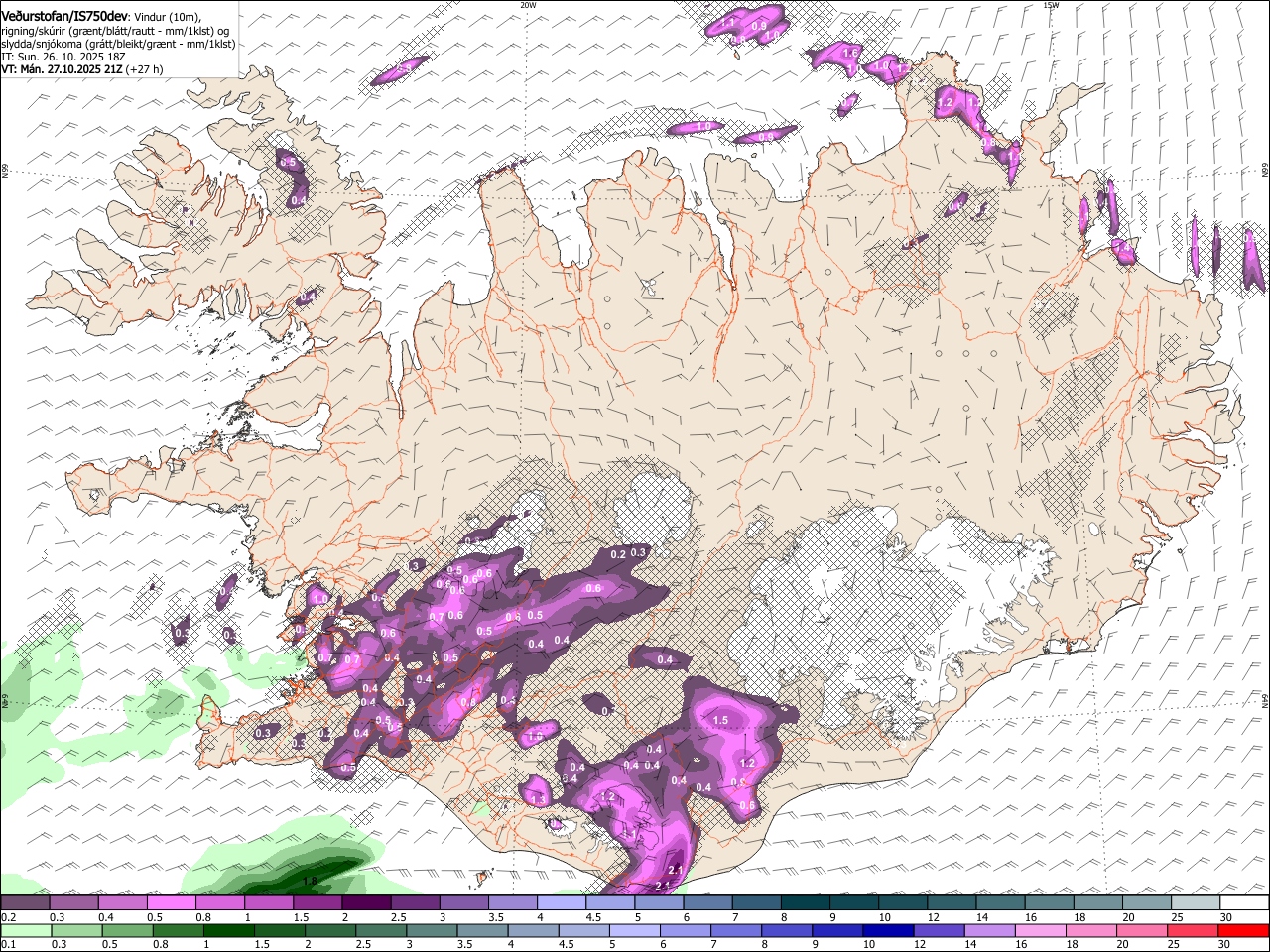Click the 4.5 label on the upper scale
1270x952 pixels.
pos(592,917)
